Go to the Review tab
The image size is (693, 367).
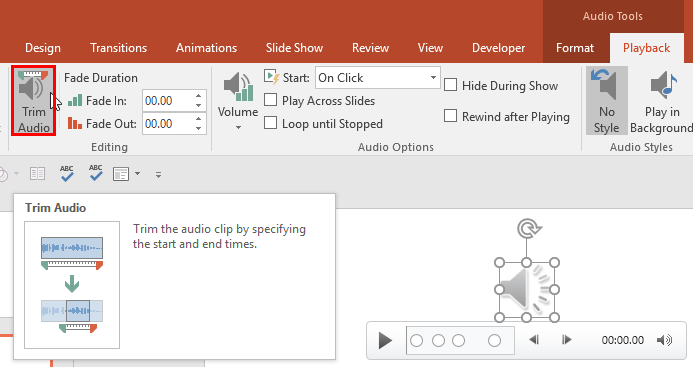[370, 48]
